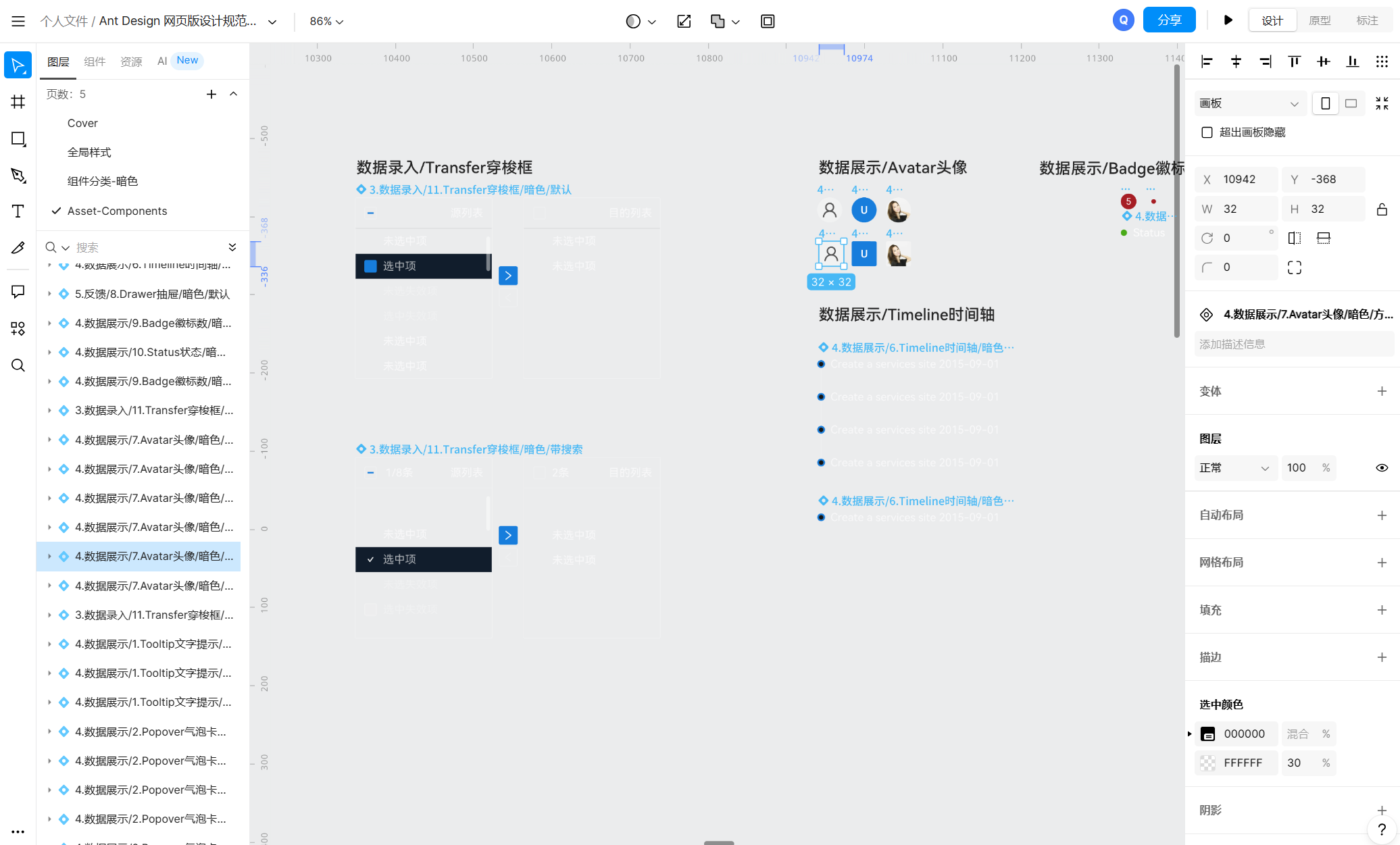Click align left icon in right panel

click(1207, 62)
